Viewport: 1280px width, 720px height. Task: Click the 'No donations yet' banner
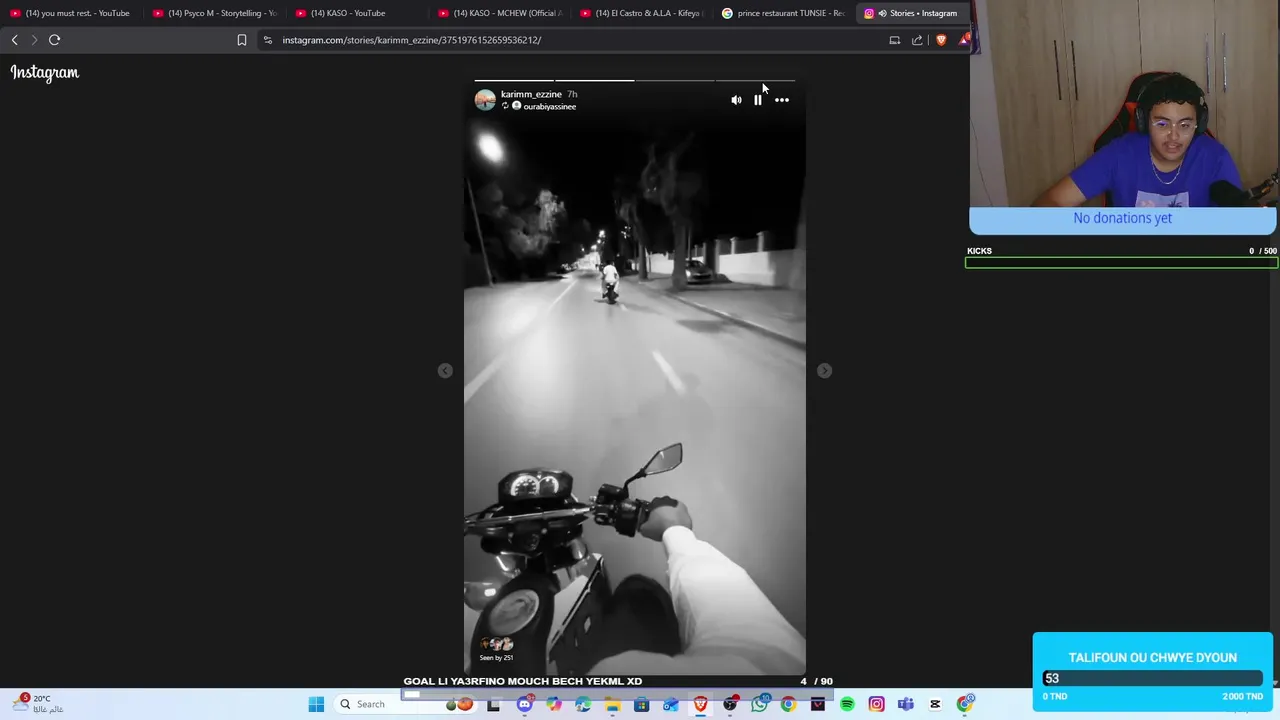(x=1122, y=218)
